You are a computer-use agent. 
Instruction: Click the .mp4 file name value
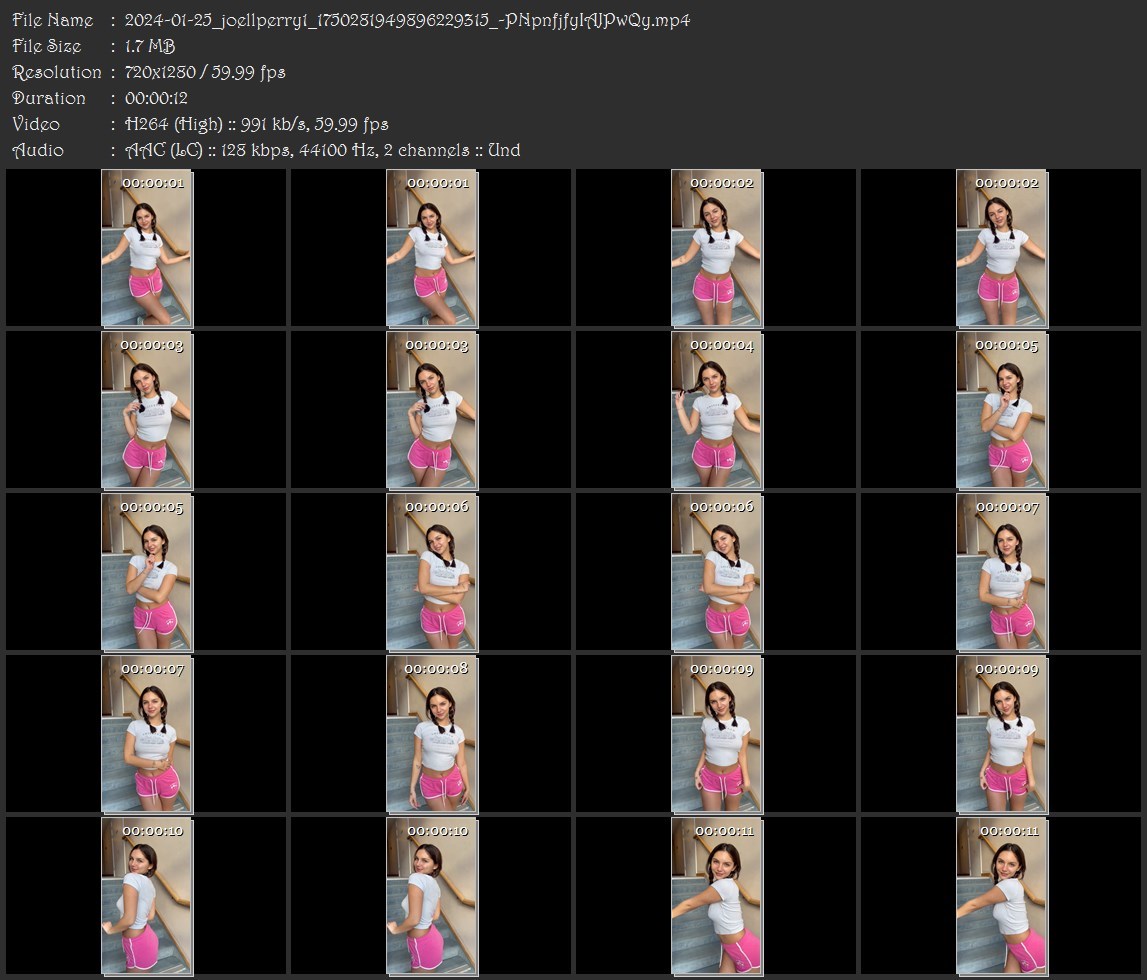407,20
